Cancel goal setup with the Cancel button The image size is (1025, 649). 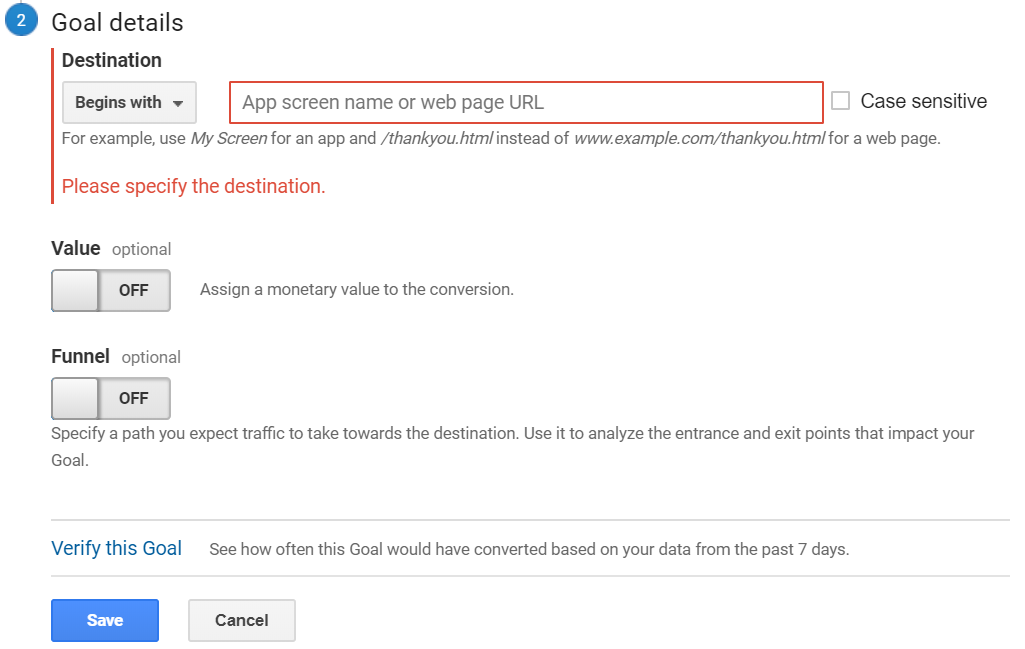(x=242, y=620)
